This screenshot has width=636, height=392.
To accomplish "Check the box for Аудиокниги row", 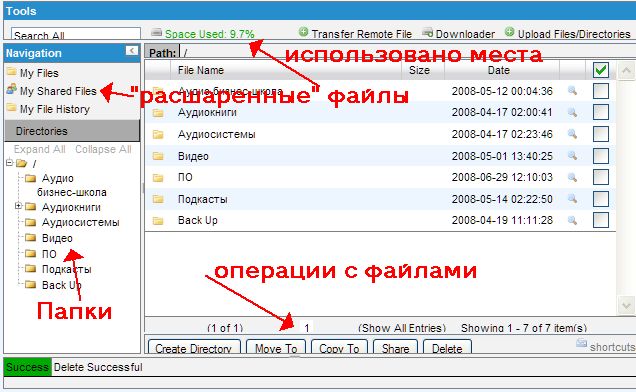I will 601,112.
